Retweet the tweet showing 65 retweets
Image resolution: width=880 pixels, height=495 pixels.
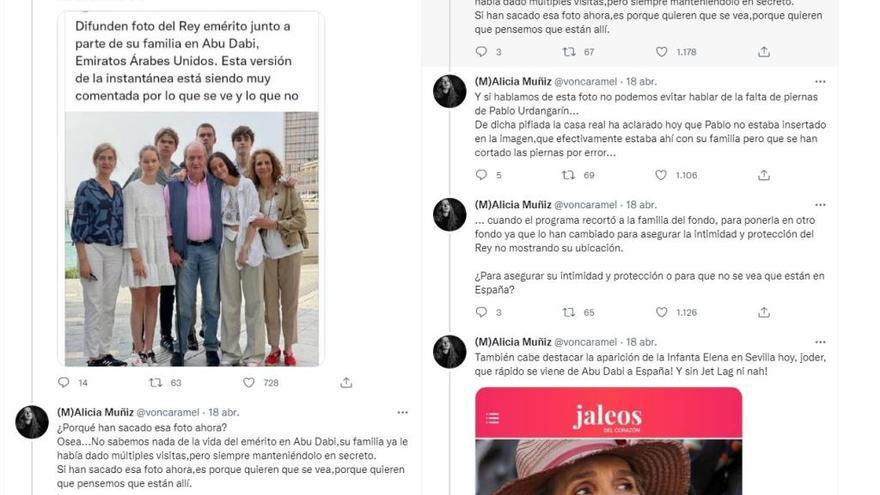pyautogui.click(x=569, y=312)
